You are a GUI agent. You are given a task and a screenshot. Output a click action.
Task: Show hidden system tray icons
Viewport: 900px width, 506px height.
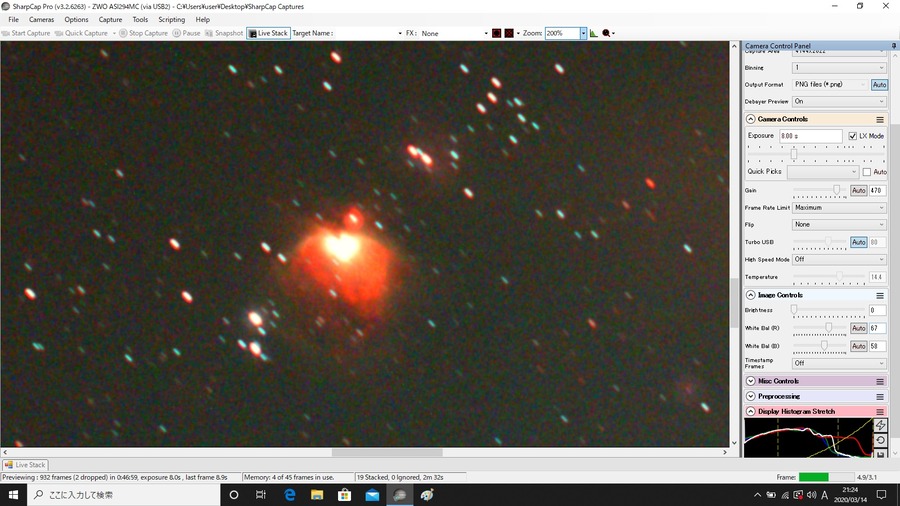(757, 495)
